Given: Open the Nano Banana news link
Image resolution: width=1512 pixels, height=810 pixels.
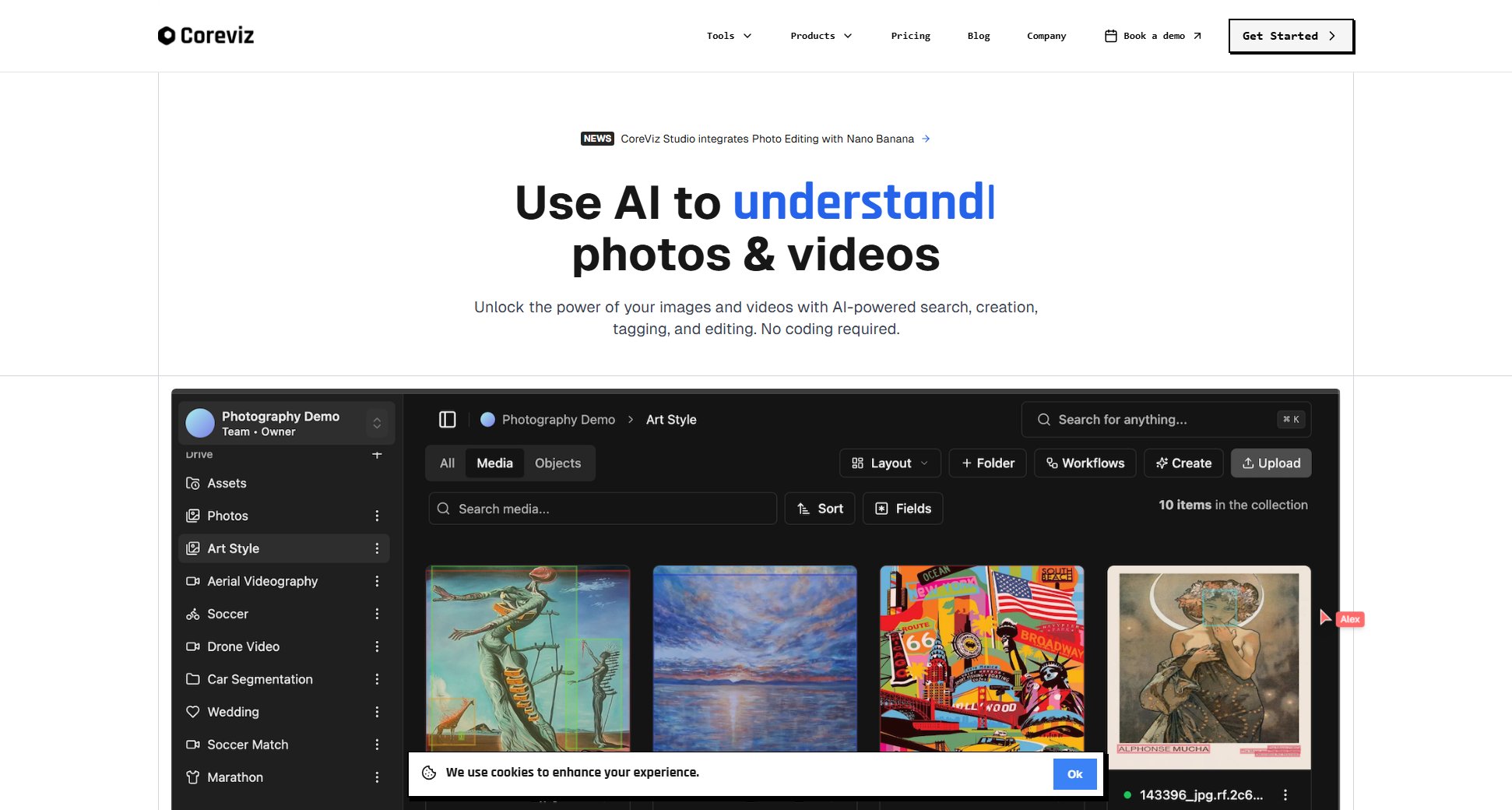Looking at the screenshot, I should point(767,139).
